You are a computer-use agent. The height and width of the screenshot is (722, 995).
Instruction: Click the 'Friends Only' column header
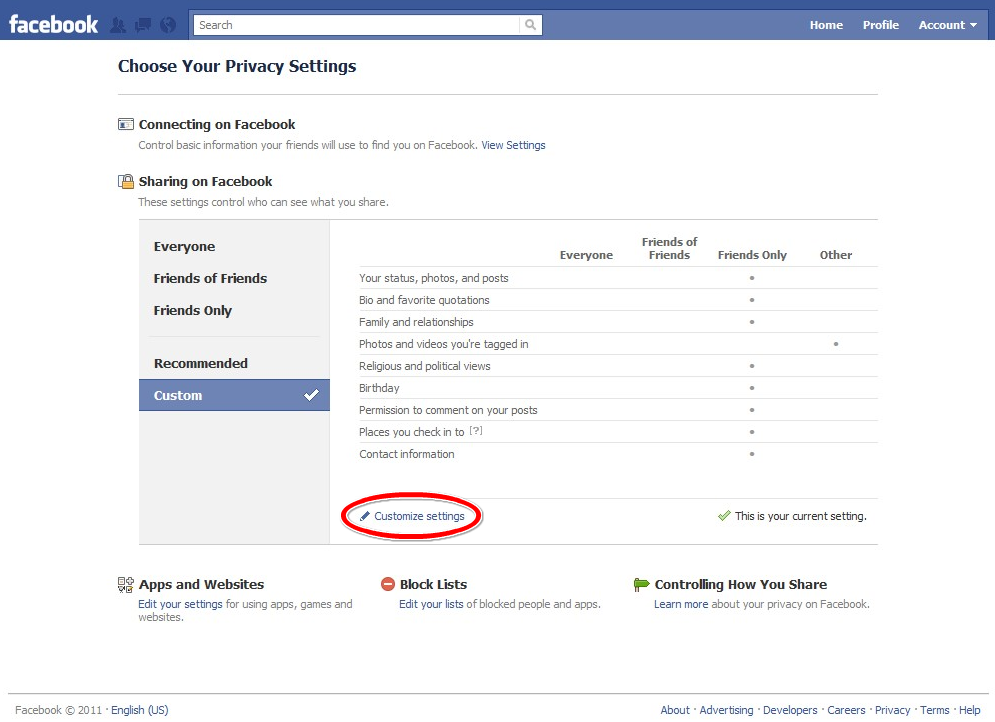[752, 255]
